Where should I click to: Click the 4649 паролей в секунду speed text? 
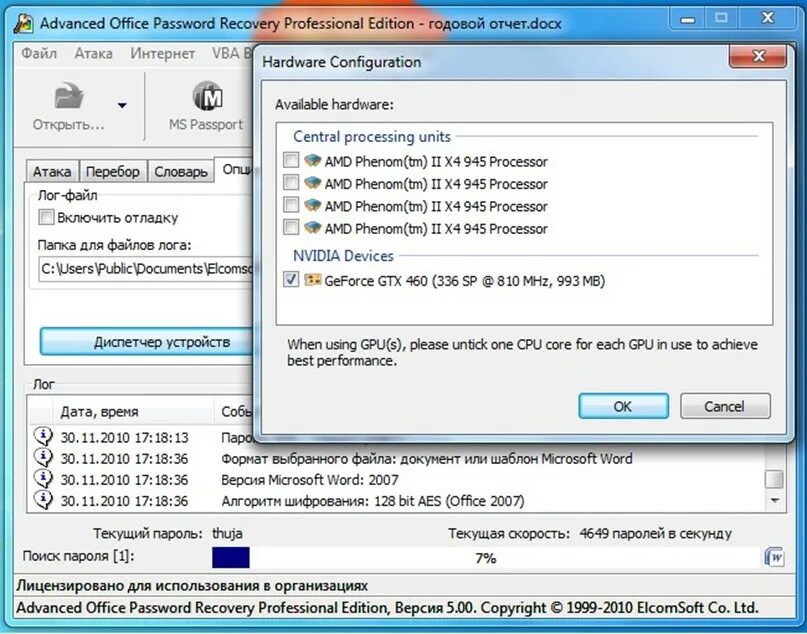click(x=655, y=534)
